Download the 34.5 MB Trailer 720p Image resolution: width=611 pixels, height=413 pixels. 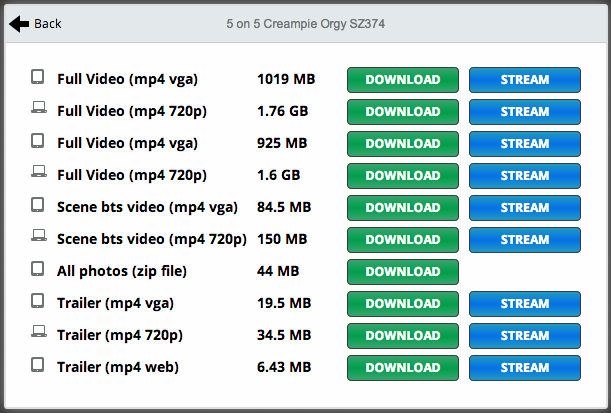tap(402, 336)
